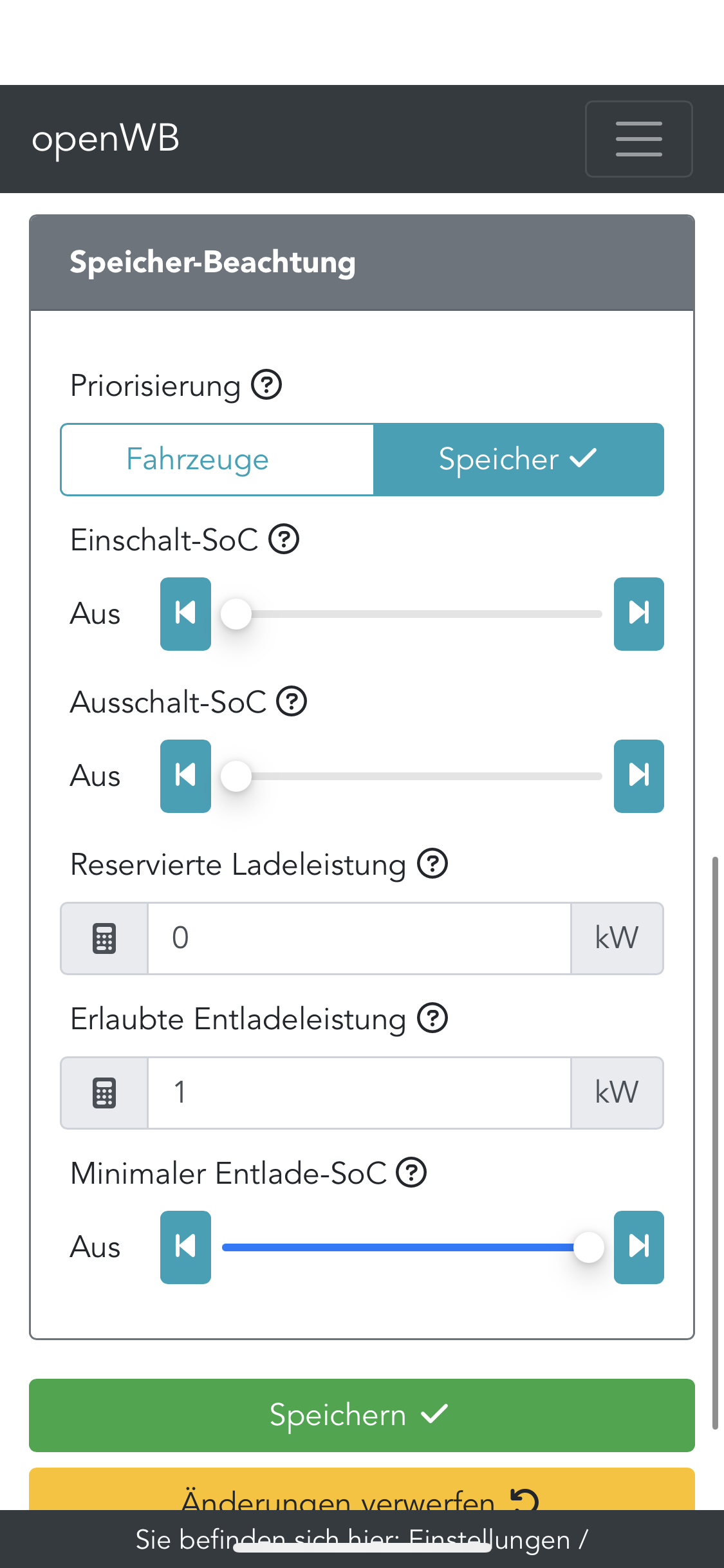Decrease Einschalt-SoC with step-back button
The height and width of the screenshot is (1568, 724).
pos(185,613)
